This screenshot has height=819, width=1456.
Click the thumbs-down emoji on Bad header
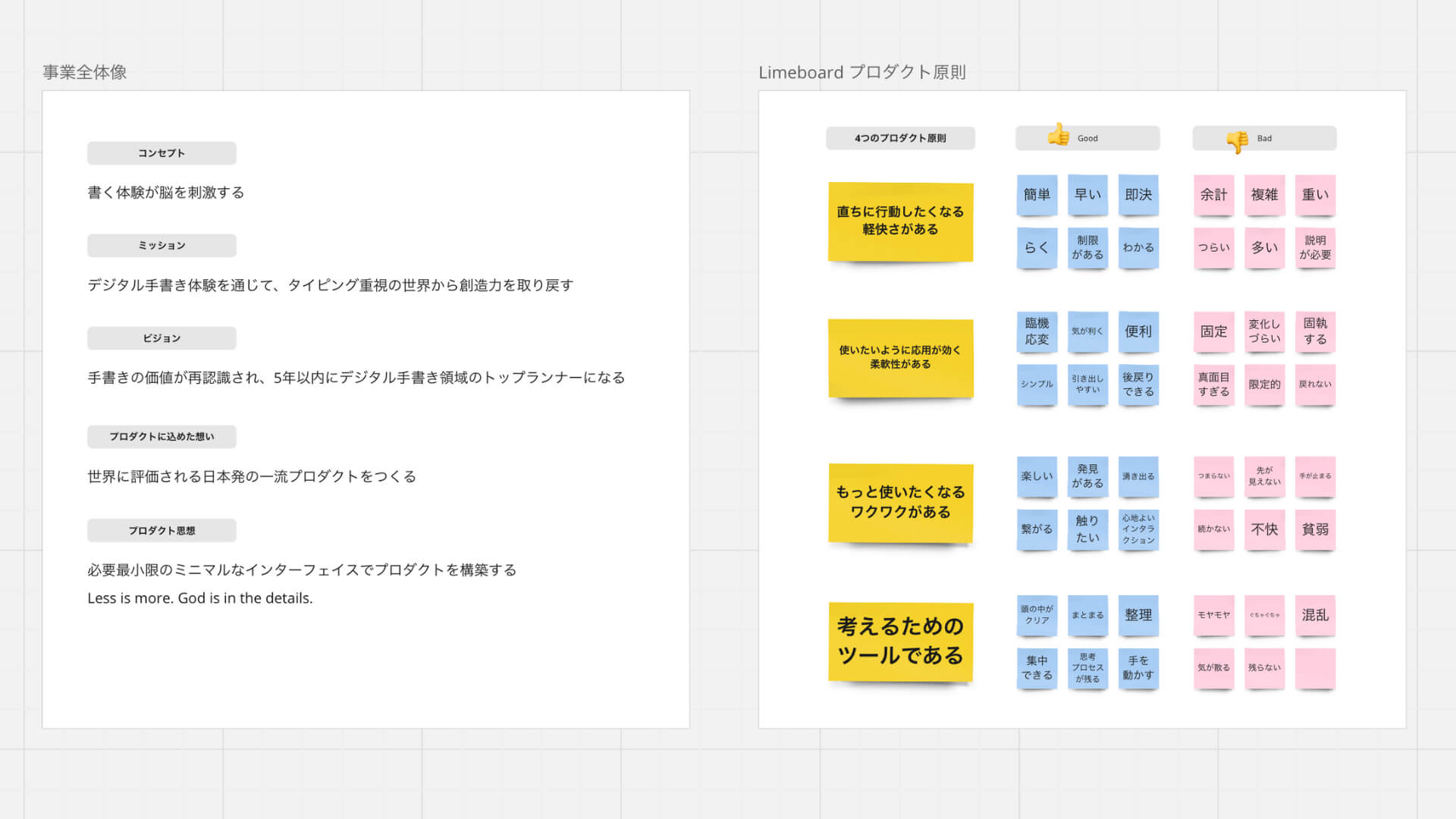1237,141
